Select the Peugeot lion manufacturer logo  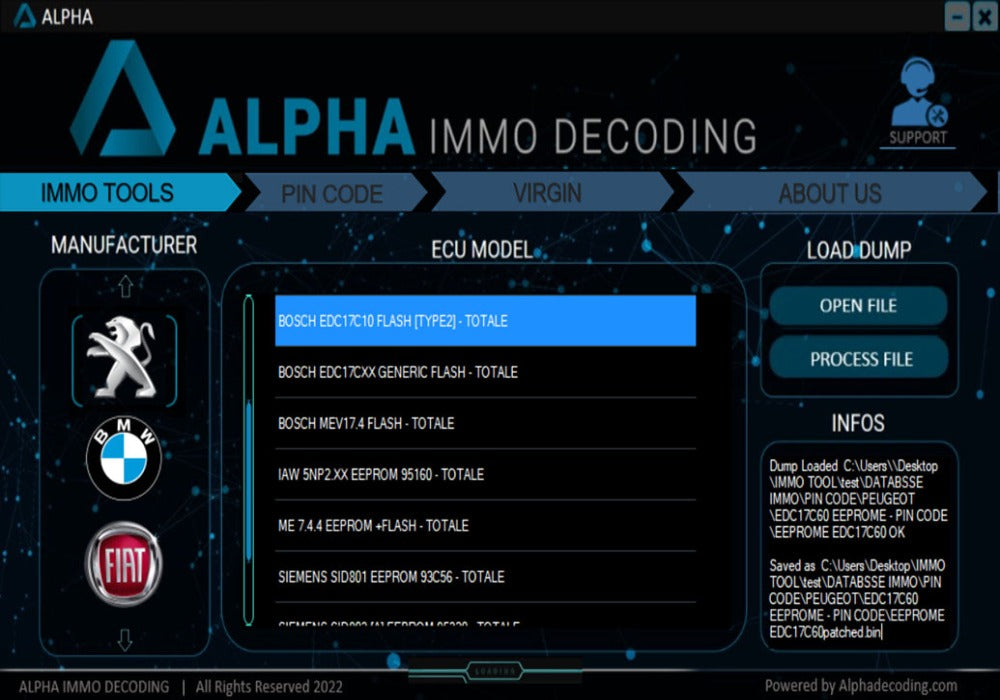pyautogui.click(x=124, y=358)
